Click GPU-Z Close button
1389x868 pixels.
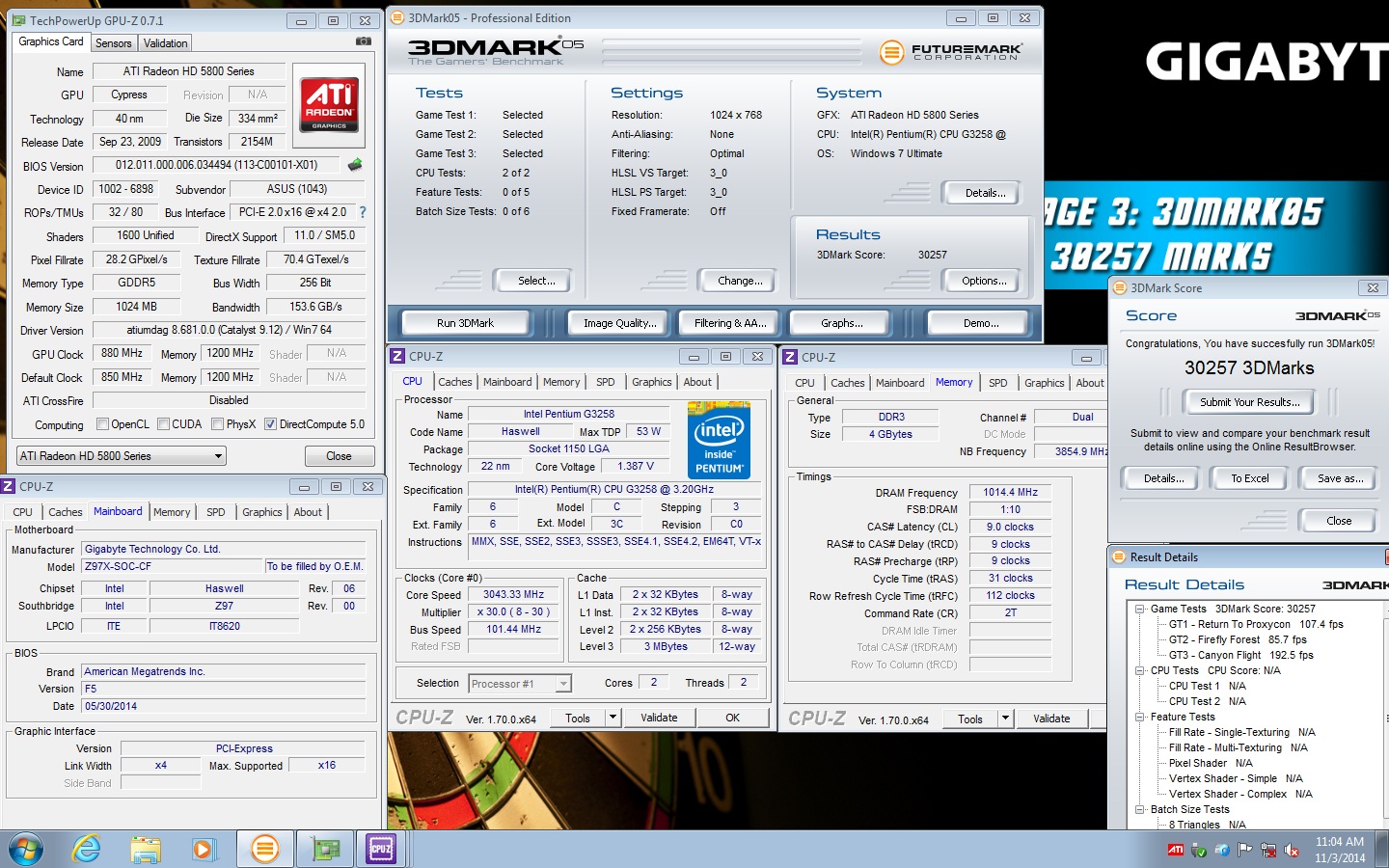click(339, 456)
